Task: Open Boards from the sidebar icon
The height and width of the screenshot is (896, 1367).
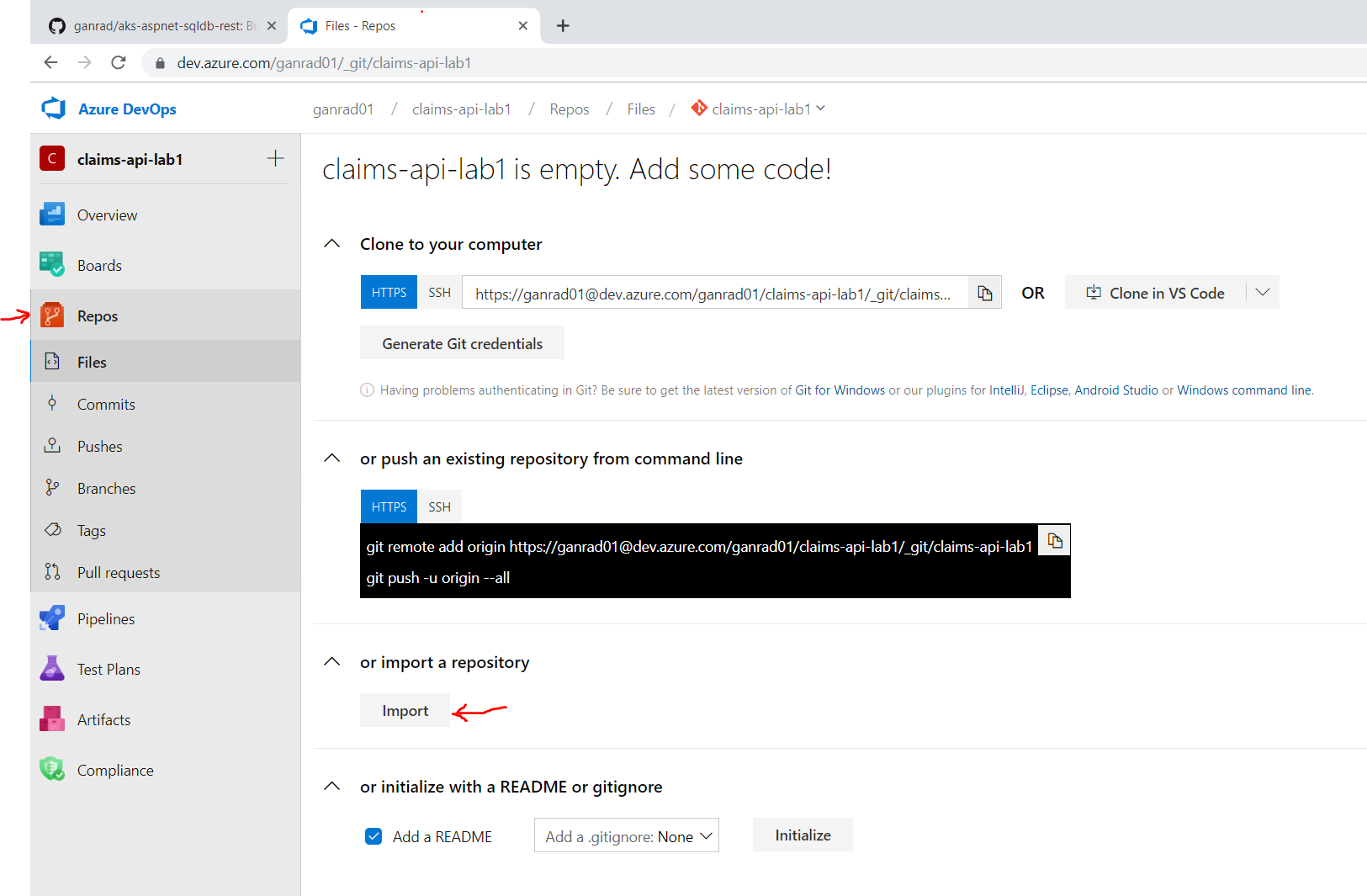Action: [52, 265]
